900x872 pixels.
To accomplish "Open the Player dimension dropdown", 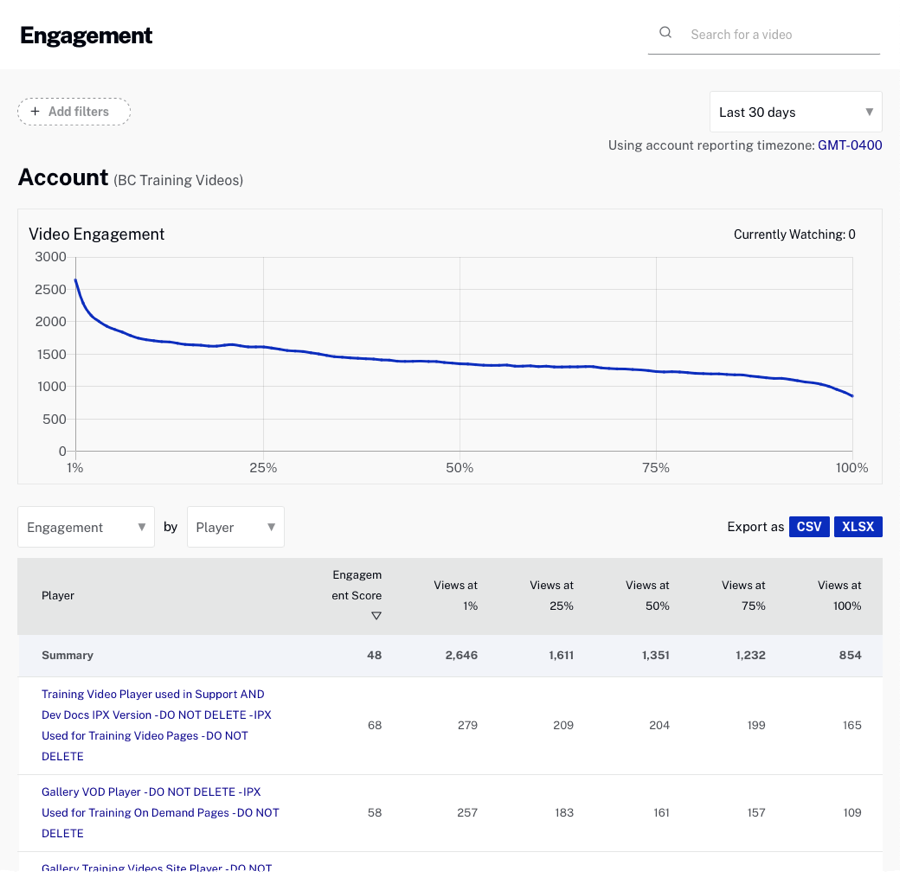I will pos(236,527).
